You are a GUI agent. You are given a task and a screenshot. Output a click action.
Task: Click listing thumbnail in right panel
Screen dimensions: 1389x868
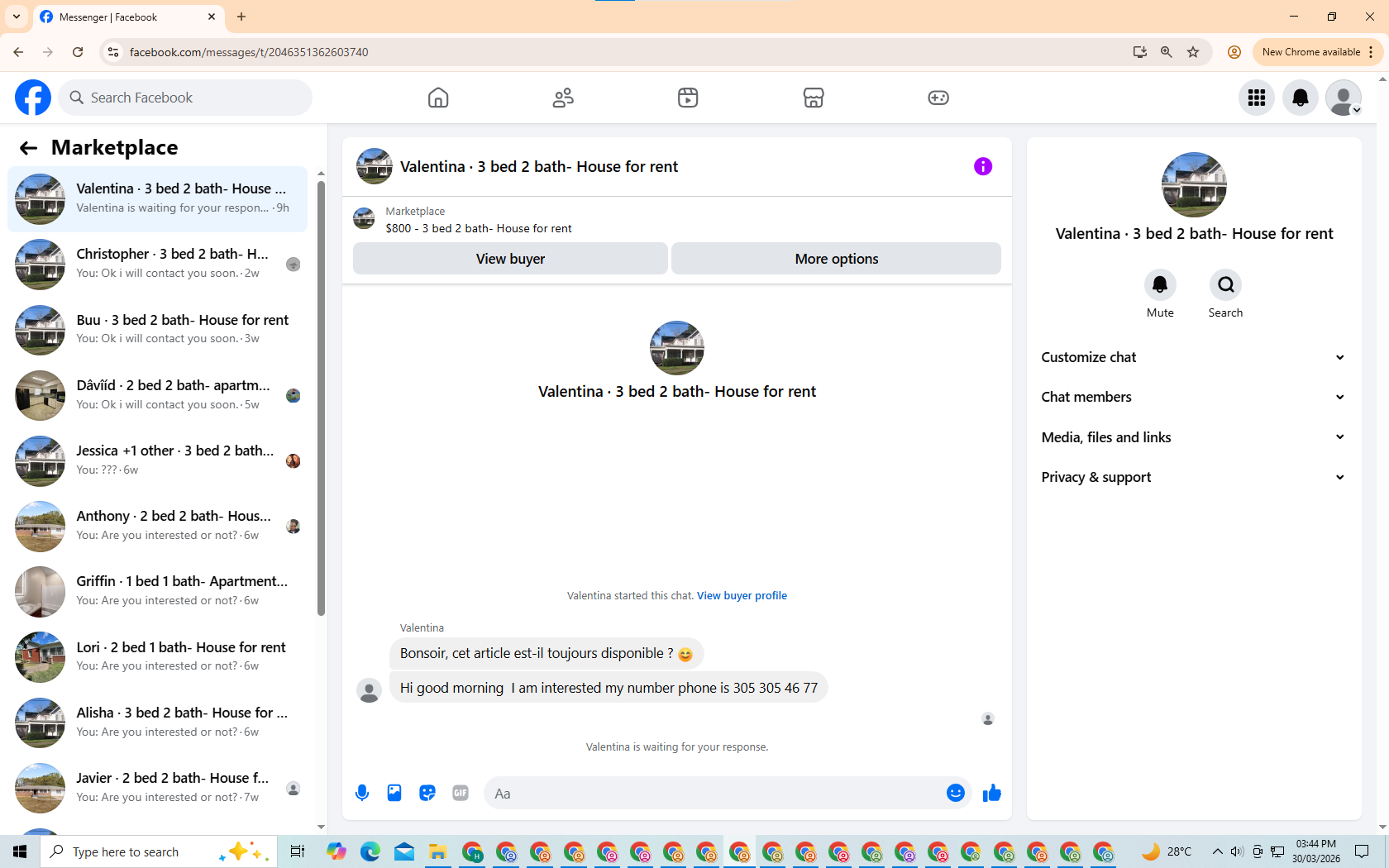[1194, 185]
